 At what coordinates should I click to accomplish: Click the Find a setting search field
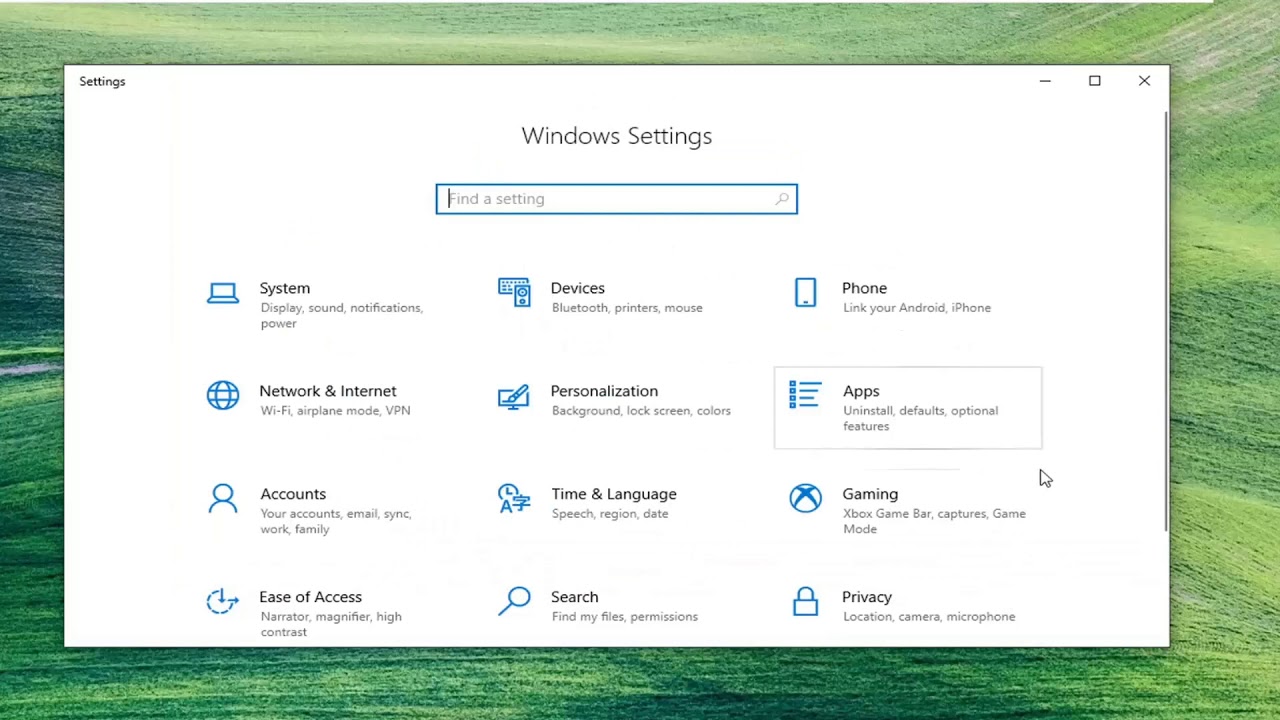(616, 199)
